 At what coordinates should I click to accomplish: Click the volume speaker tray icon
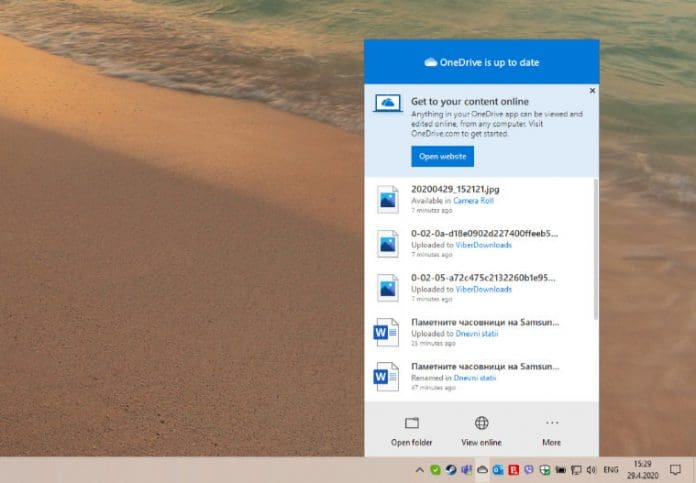[591, 470]
